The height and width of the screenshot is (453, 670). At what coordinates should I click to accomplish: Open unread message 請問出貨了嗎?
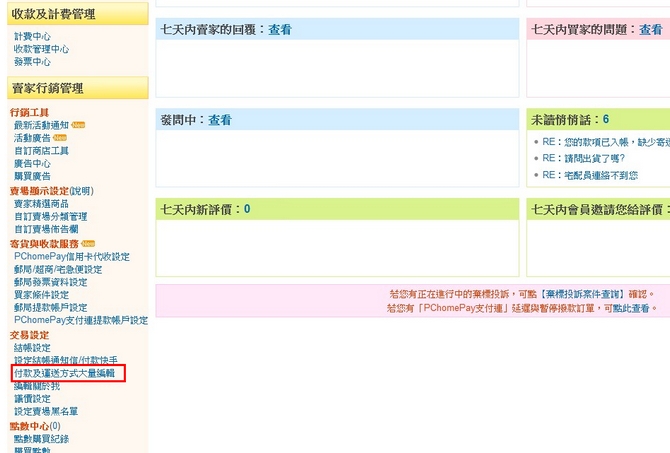click(x=585, y=158)
